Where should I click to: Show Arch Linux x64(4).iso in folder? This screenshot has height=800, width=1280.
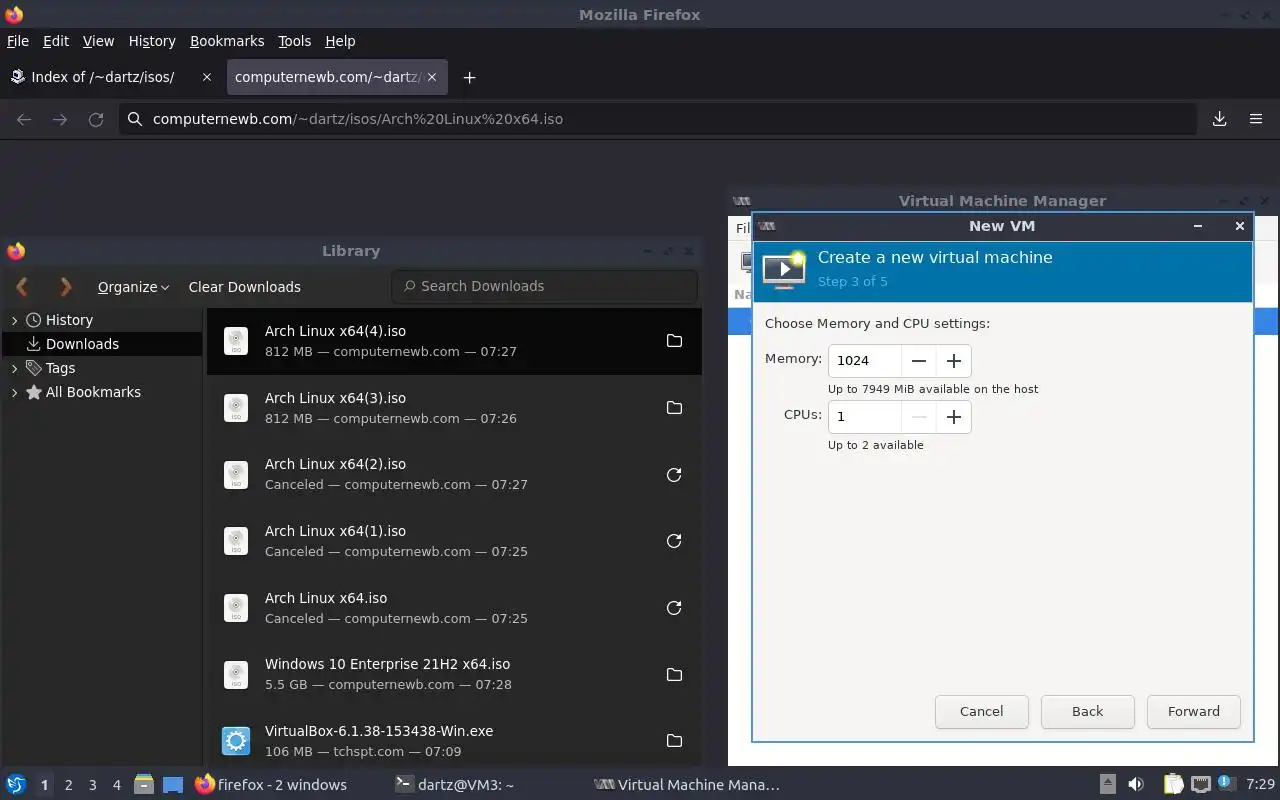[674, 341]
